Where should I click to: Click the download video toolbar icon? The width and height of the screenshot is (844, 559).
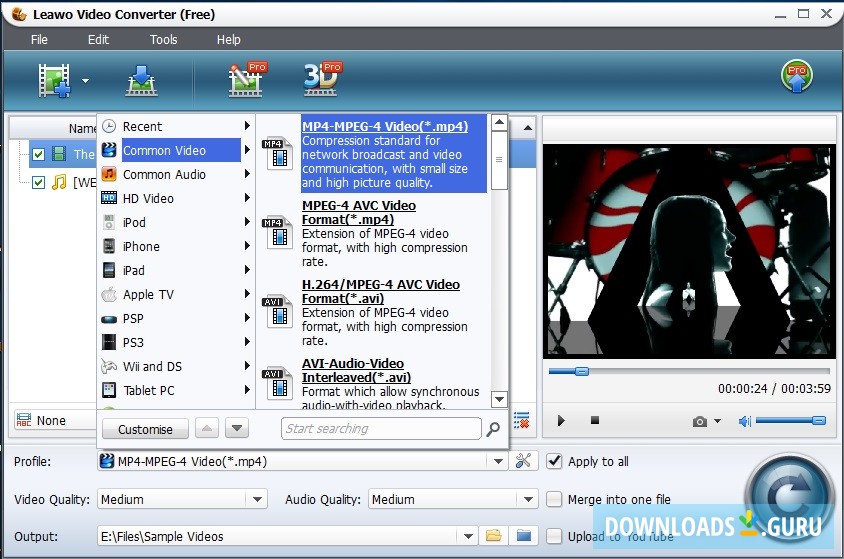pos(142,81)
